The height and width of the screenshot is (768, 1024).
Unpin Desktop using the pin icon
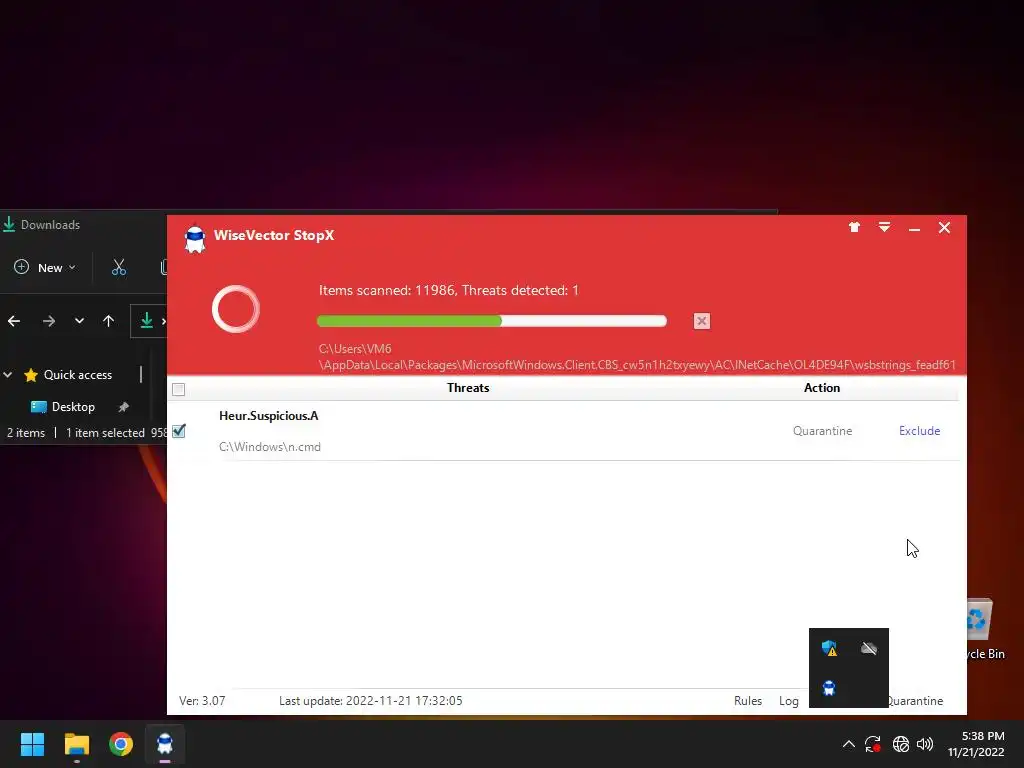[x=123, y=407]
